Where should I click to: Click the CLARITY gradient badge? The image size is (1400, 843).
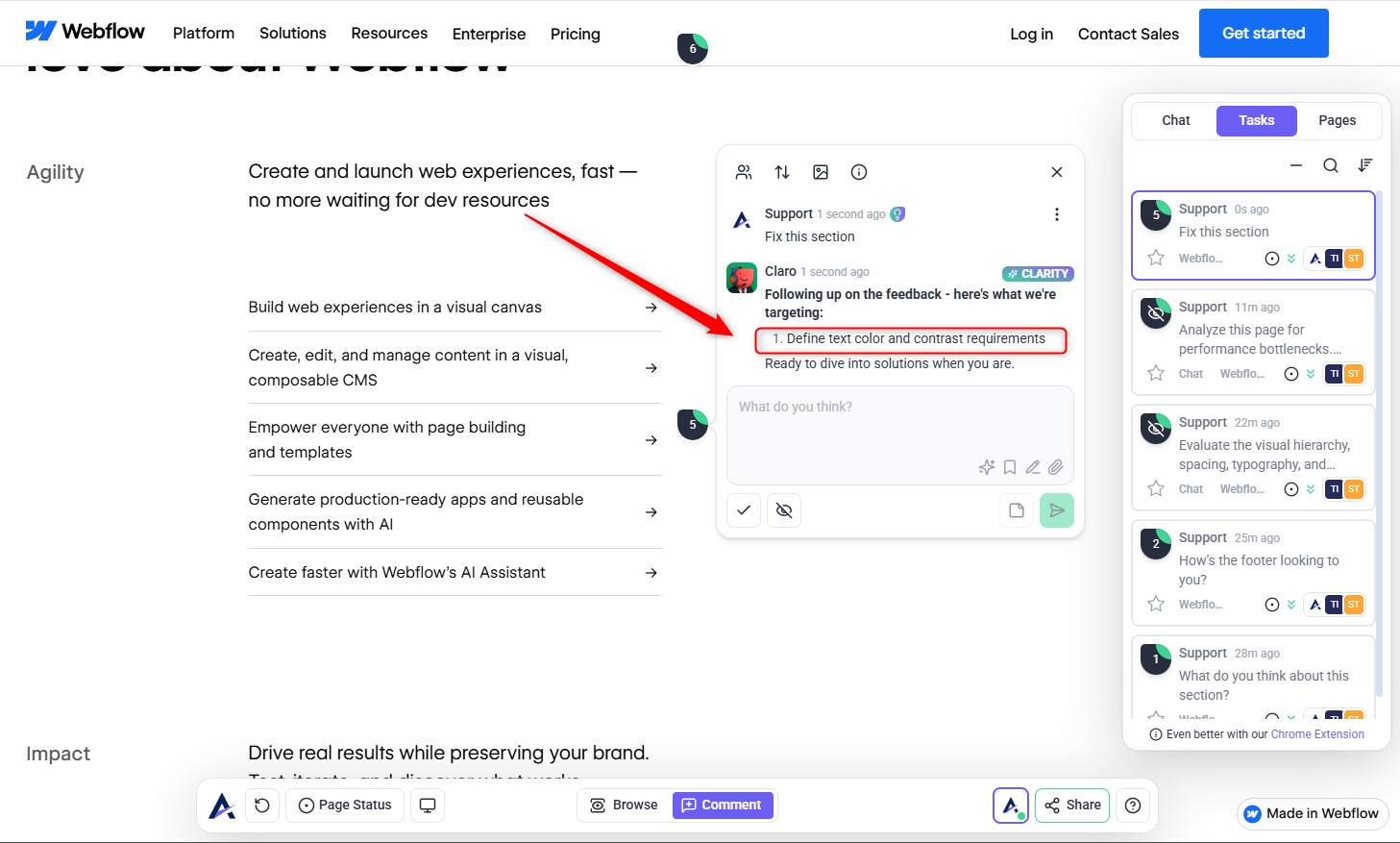point(1038,274)
